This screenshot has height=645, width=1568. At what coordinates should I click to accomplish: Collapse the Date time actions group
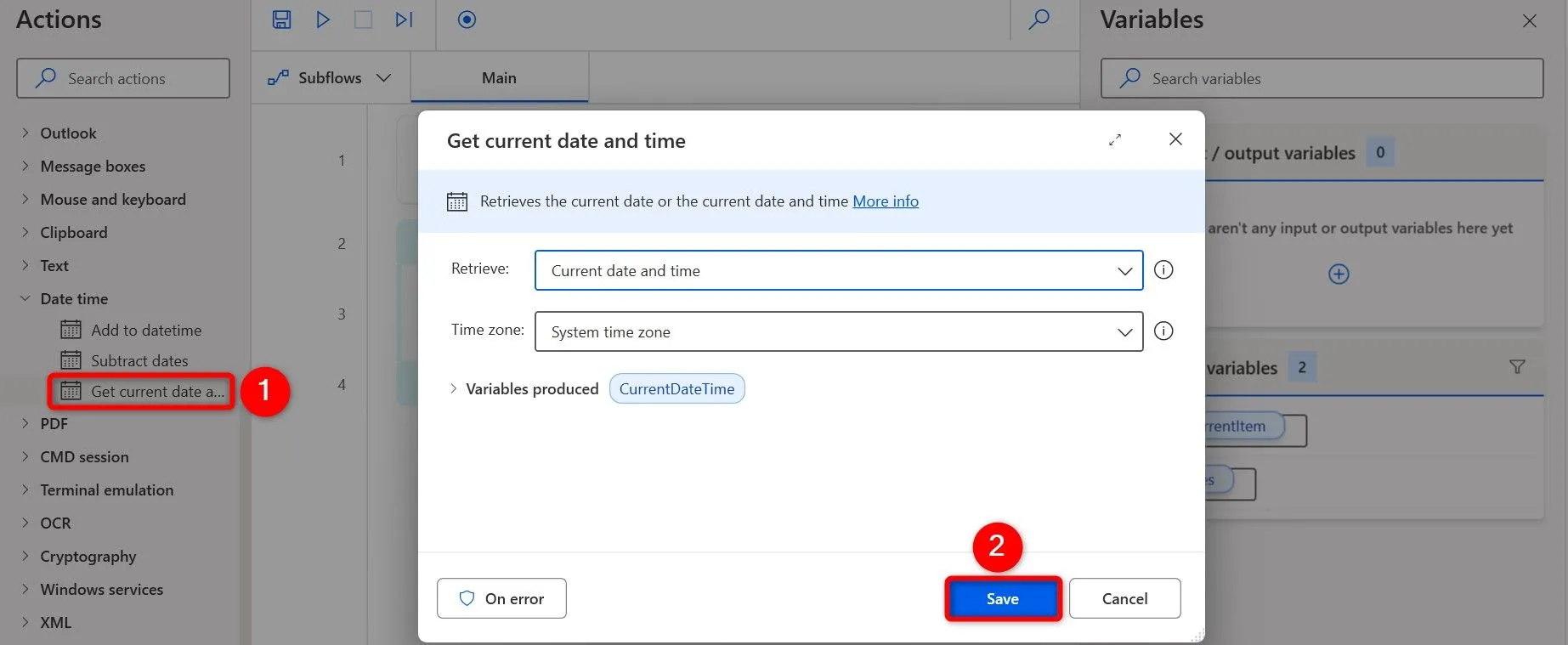tap(25, 299)
